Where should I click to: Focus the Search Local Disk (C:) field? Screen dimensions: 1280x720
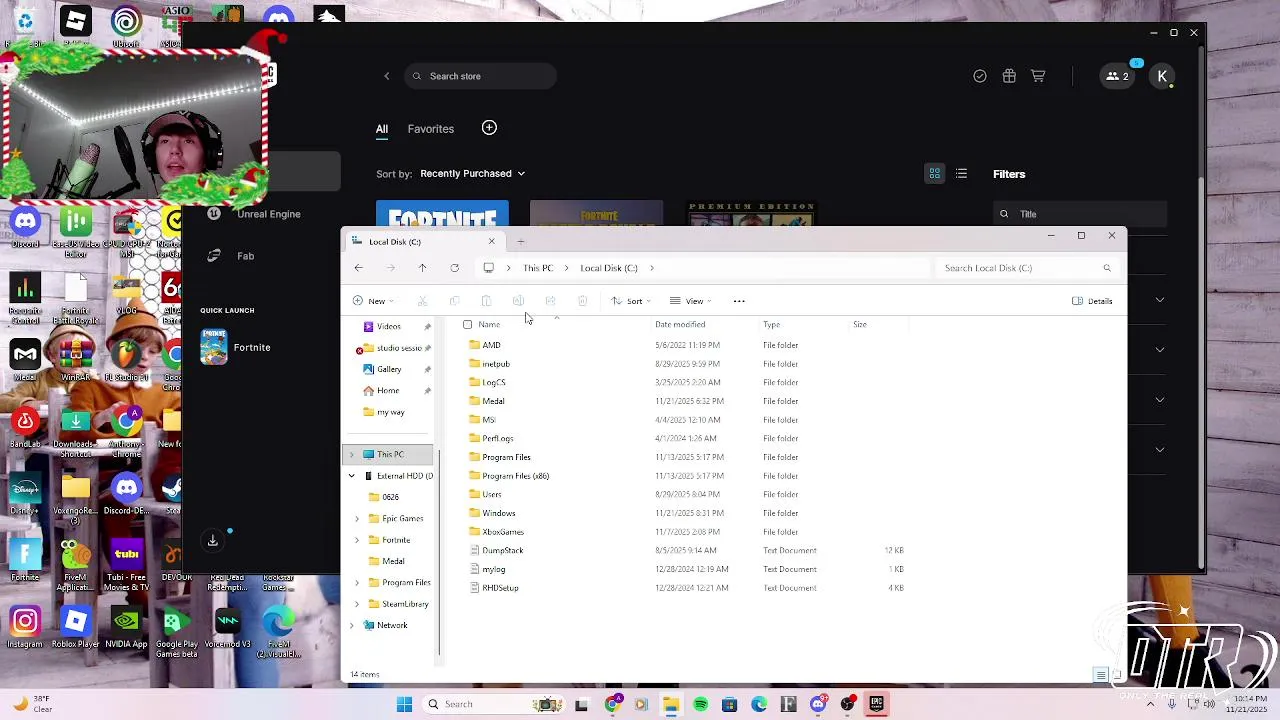point(1026,268)
